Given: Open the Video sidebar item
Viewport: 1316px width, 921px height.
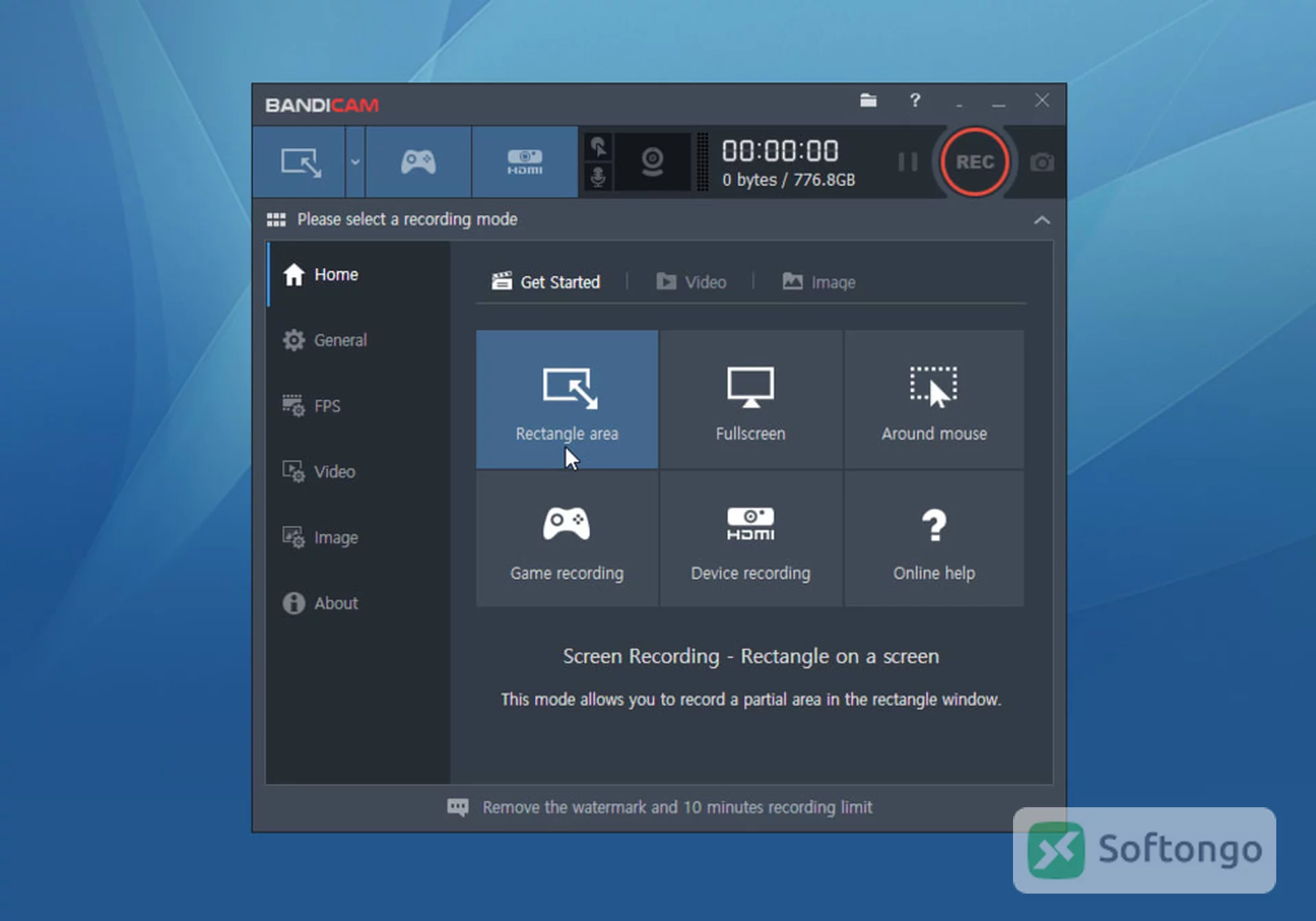Looking at the screenshot, I should pyautogui.click(x=358, y=471).
